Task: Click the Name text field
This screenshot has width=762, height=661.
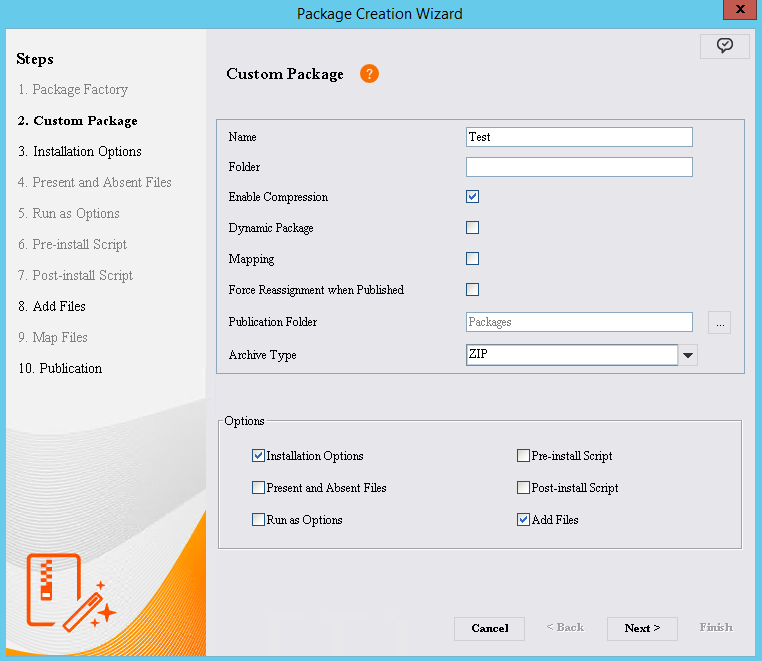Action: tap(579, 137)
